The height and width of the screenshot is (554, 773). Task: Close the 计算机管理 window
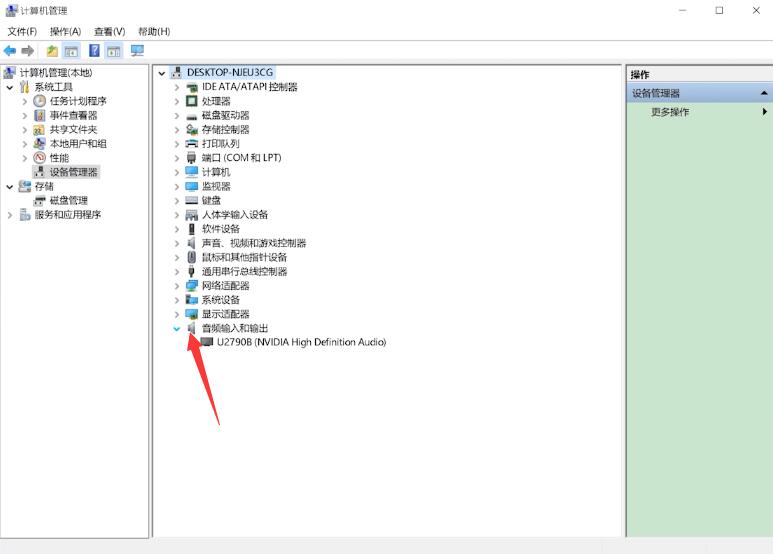756,10
